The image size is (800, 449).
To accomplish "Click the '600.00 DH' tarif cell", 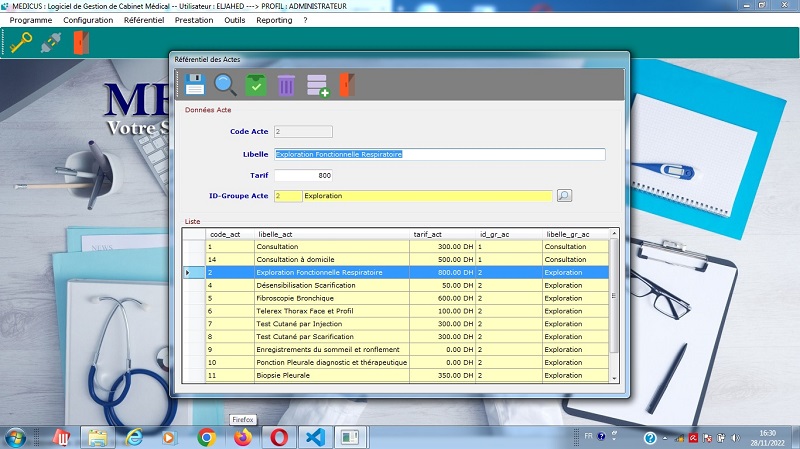I will (442, 298).
